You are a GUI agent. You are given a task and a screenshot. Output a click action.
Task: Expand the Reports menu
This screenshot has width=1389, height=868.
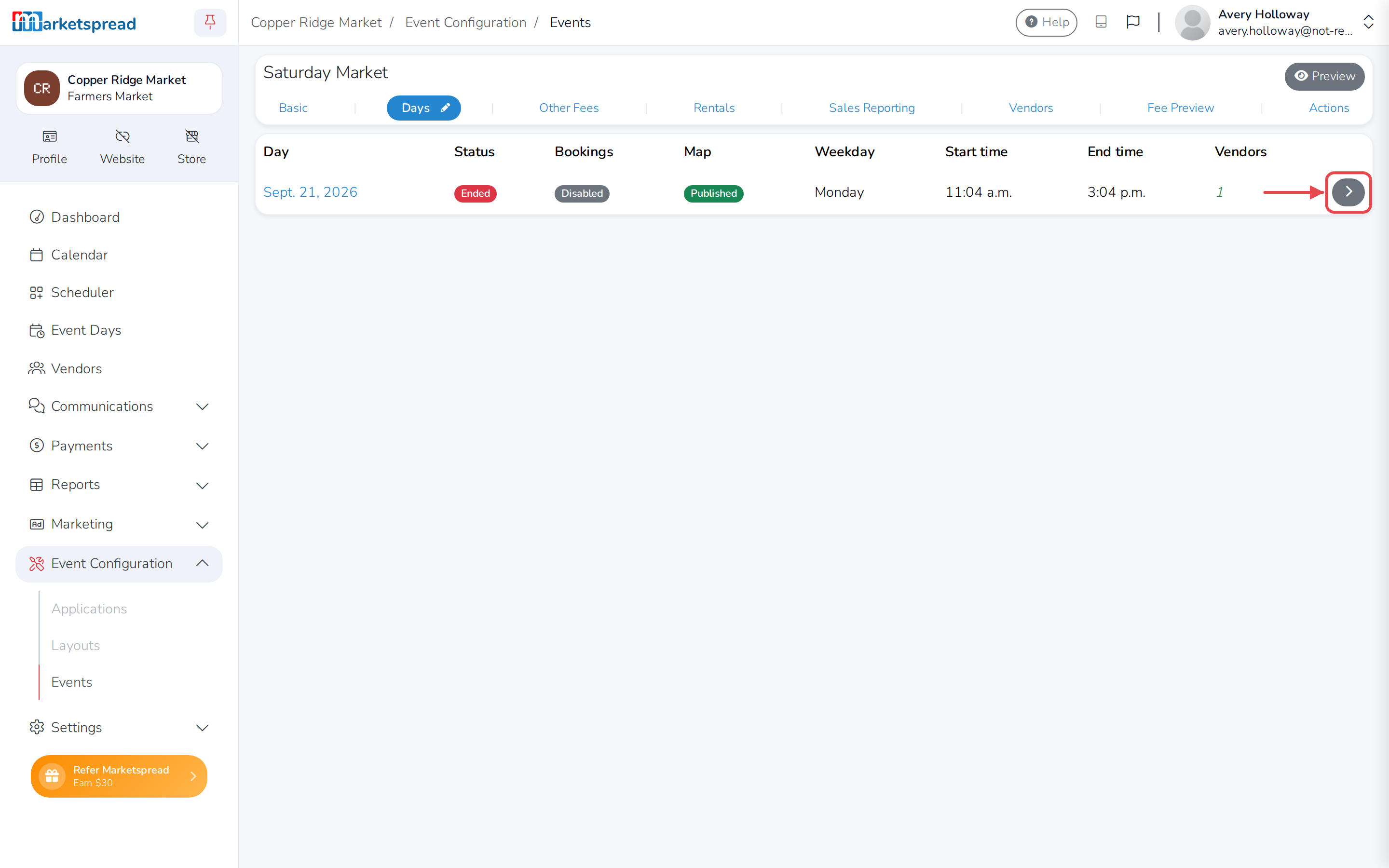tap(120, 485)
